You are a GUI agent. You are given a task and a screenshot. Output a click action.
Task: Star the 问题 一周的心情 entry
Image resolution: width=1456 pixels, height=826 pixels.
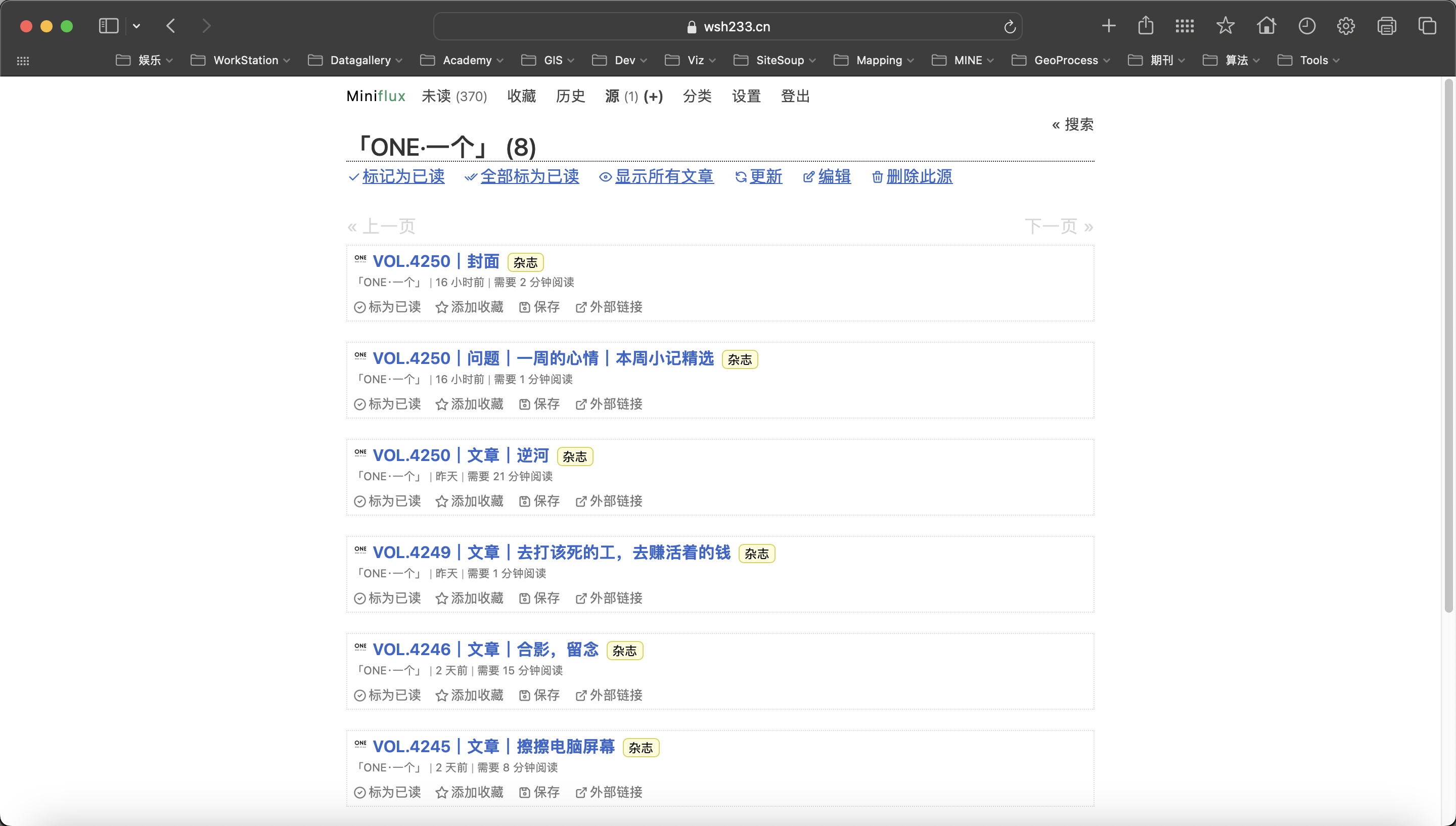click(x=470, y=404)
